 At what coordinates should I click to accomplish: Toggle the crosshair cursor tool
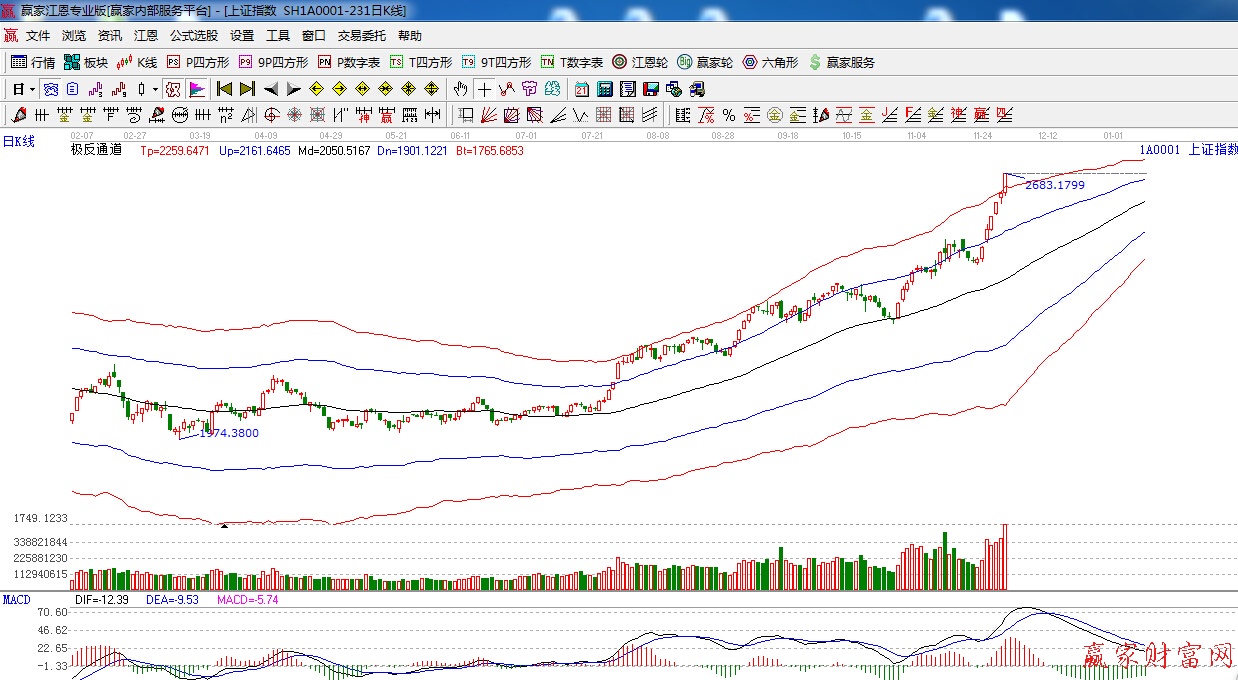coord(484,89)
